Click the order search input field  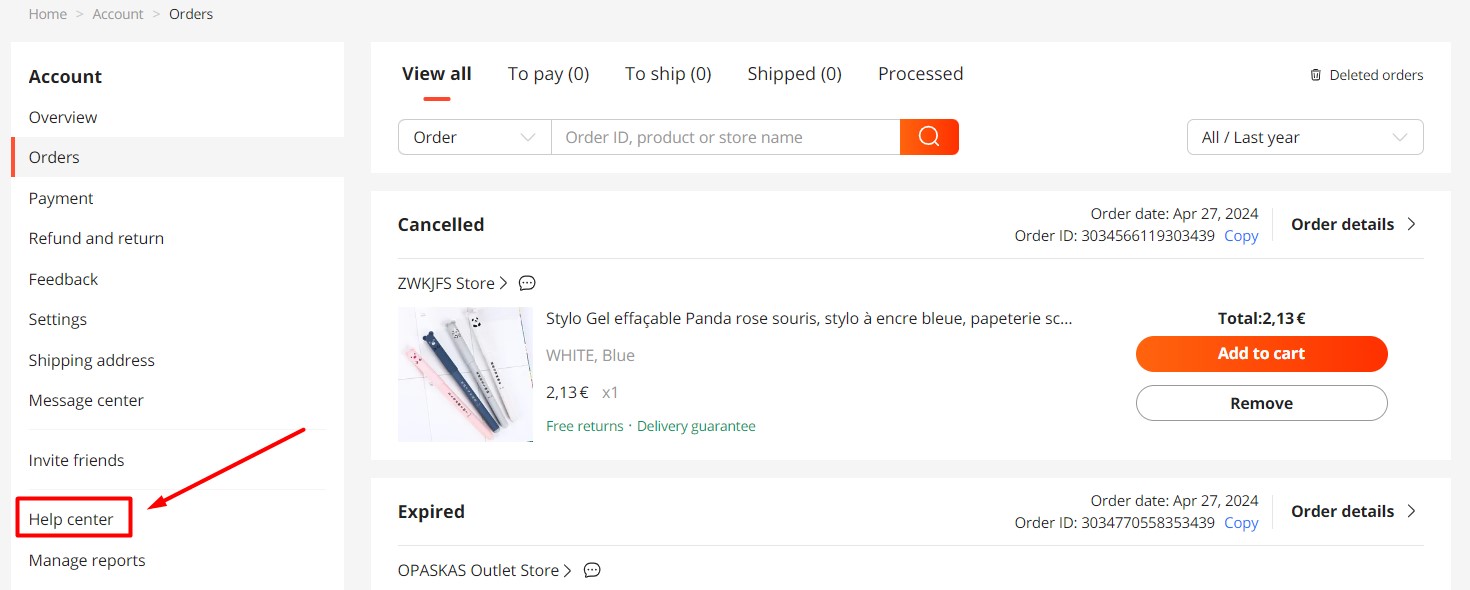pyautogui.click(x=725, y=137)
